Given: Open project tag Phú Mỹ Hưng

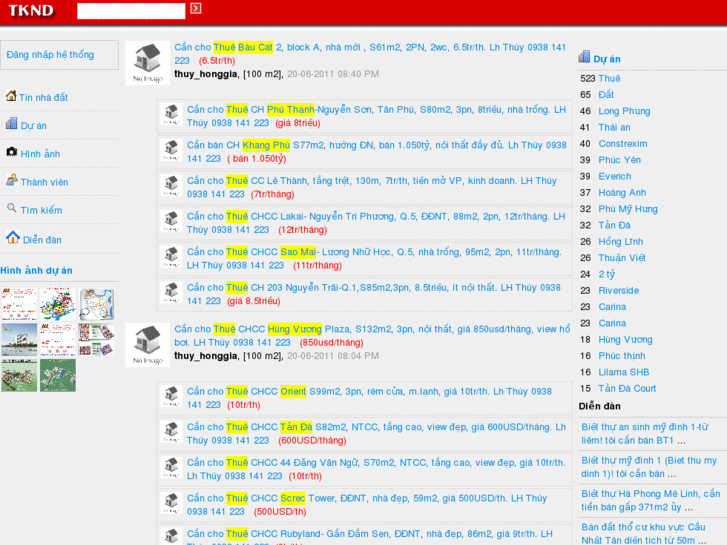Looking at the screenshot, I should point(628,209).
